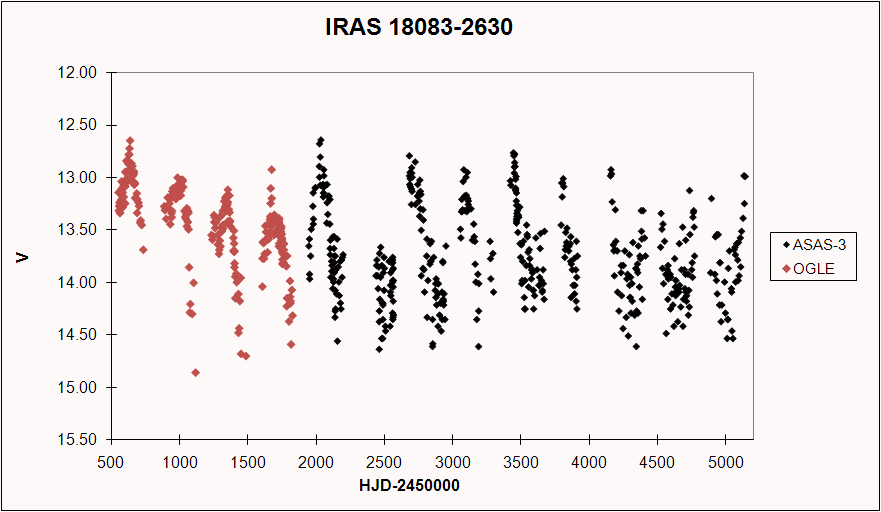
Task: Select the 2500 x-axis tick label
Action: 384,462
